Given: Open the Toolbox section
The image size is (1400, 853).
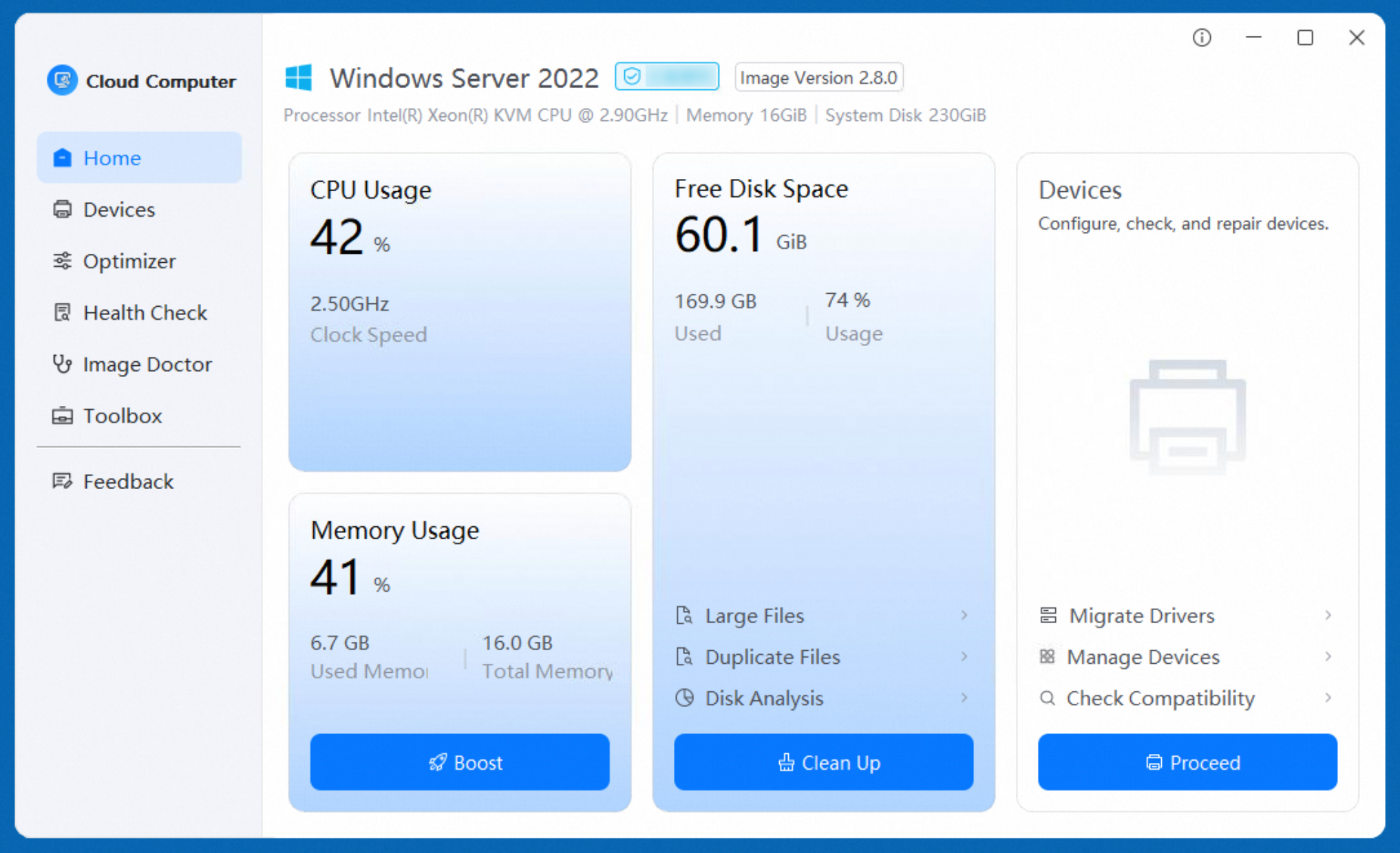Looking at the screenshot, I should 122,415.
